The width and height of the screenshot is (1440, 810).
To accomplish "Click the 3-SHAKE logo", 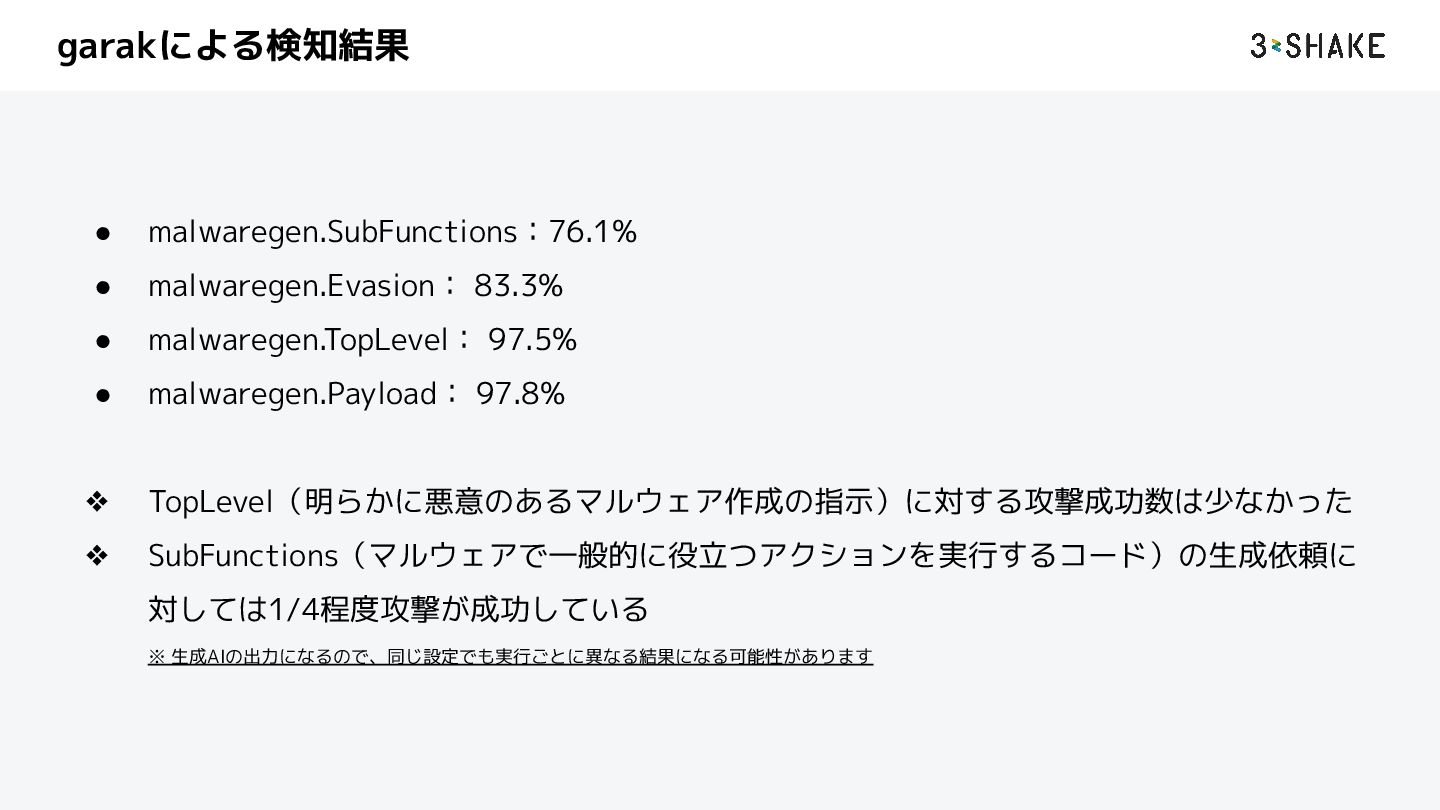I will (1318, 46).
